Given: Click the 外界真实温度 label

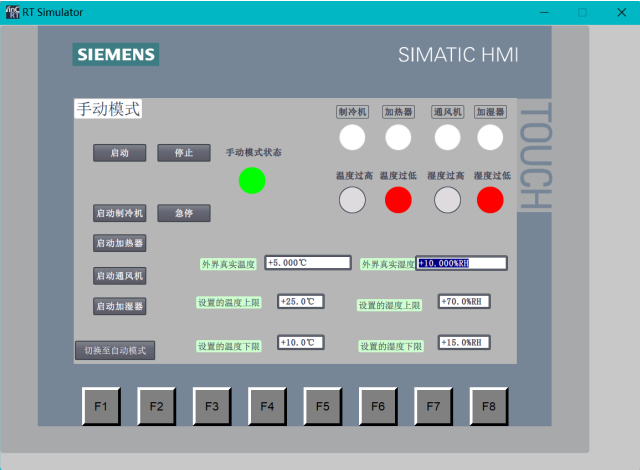Looking at the screenshot, I should pos(228,264).
